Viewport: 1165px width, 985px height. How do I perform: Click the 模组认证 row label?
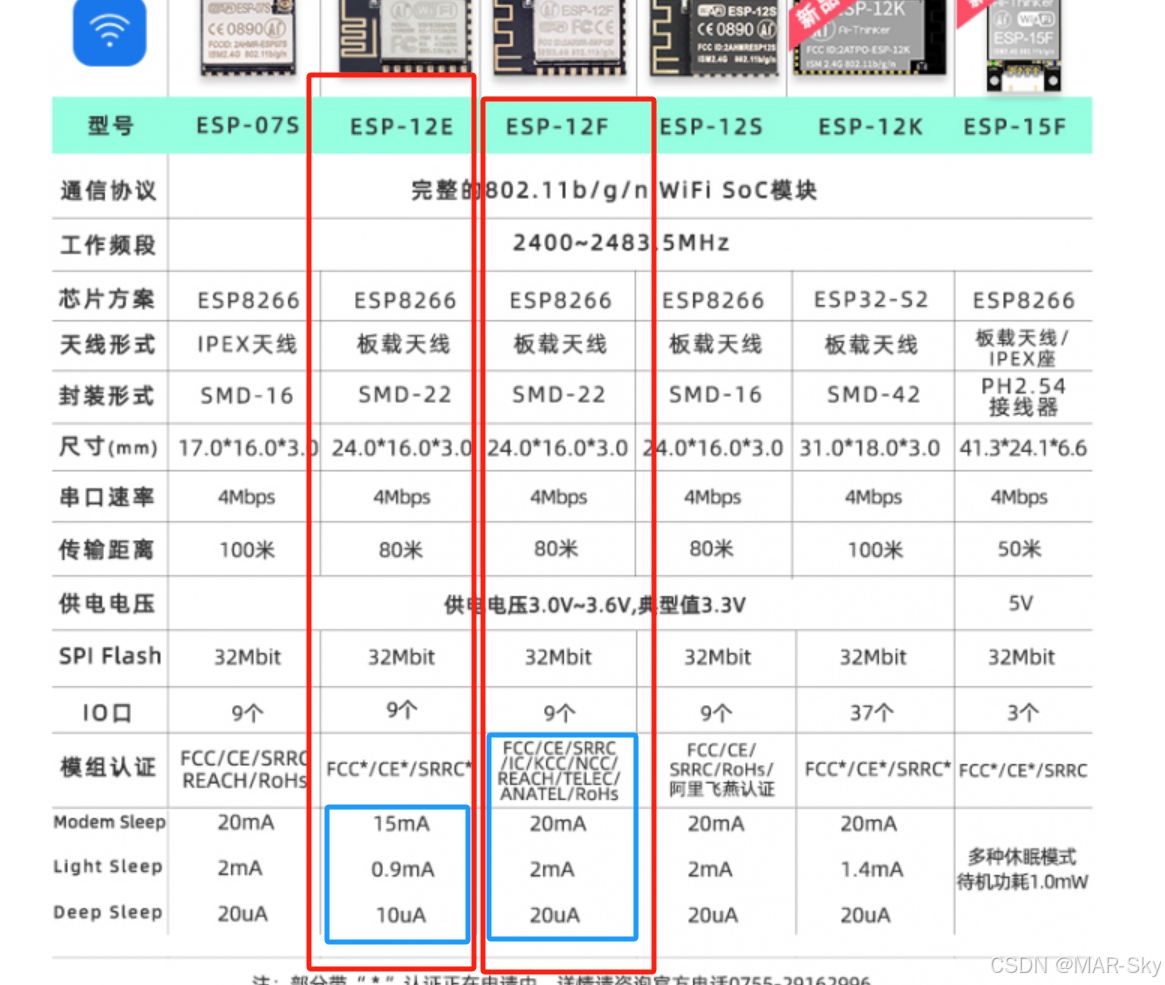click(108, 767)
